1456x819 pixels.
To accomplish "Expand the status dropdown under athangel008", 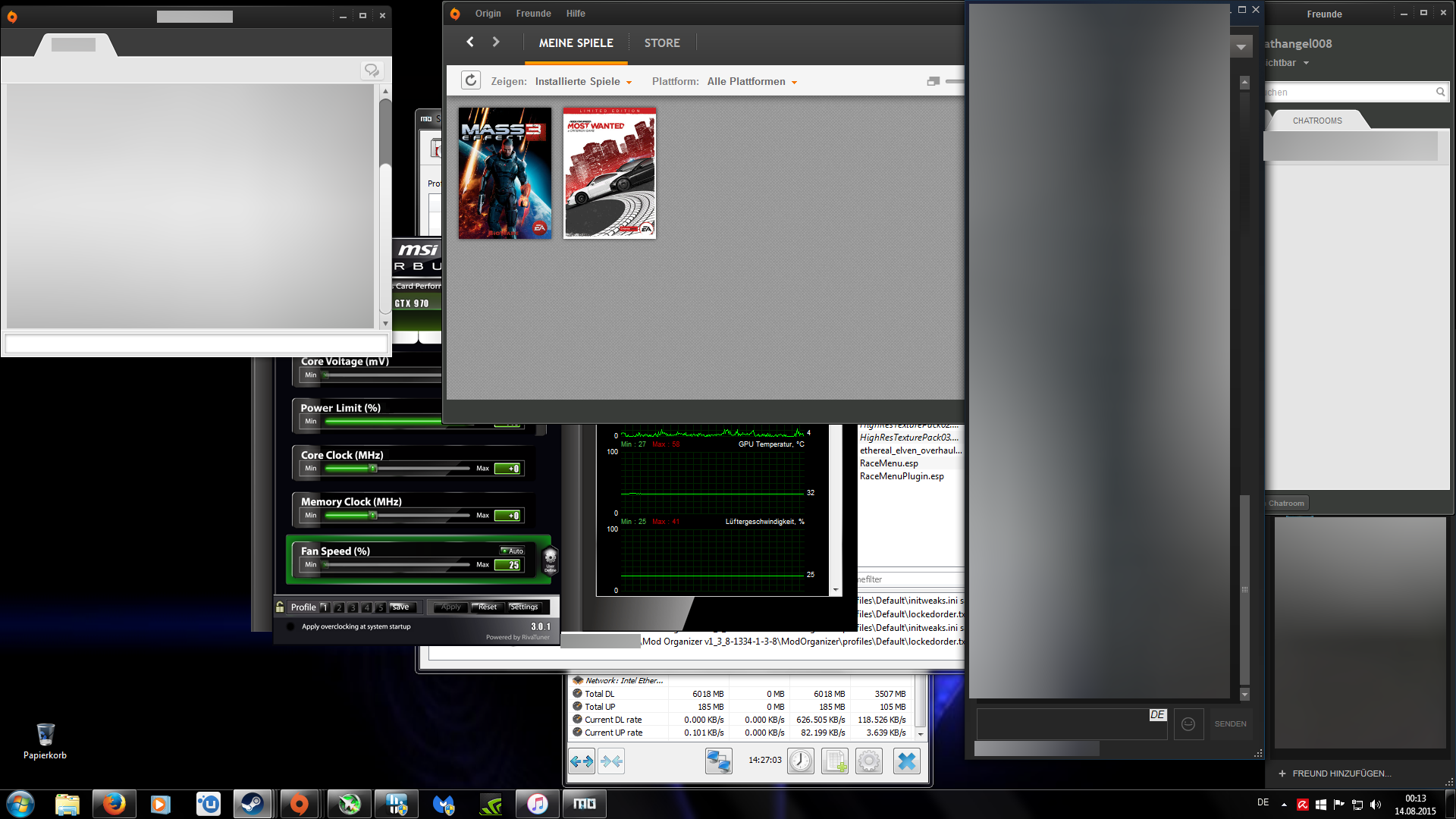I will click(x=1306, y=63).
